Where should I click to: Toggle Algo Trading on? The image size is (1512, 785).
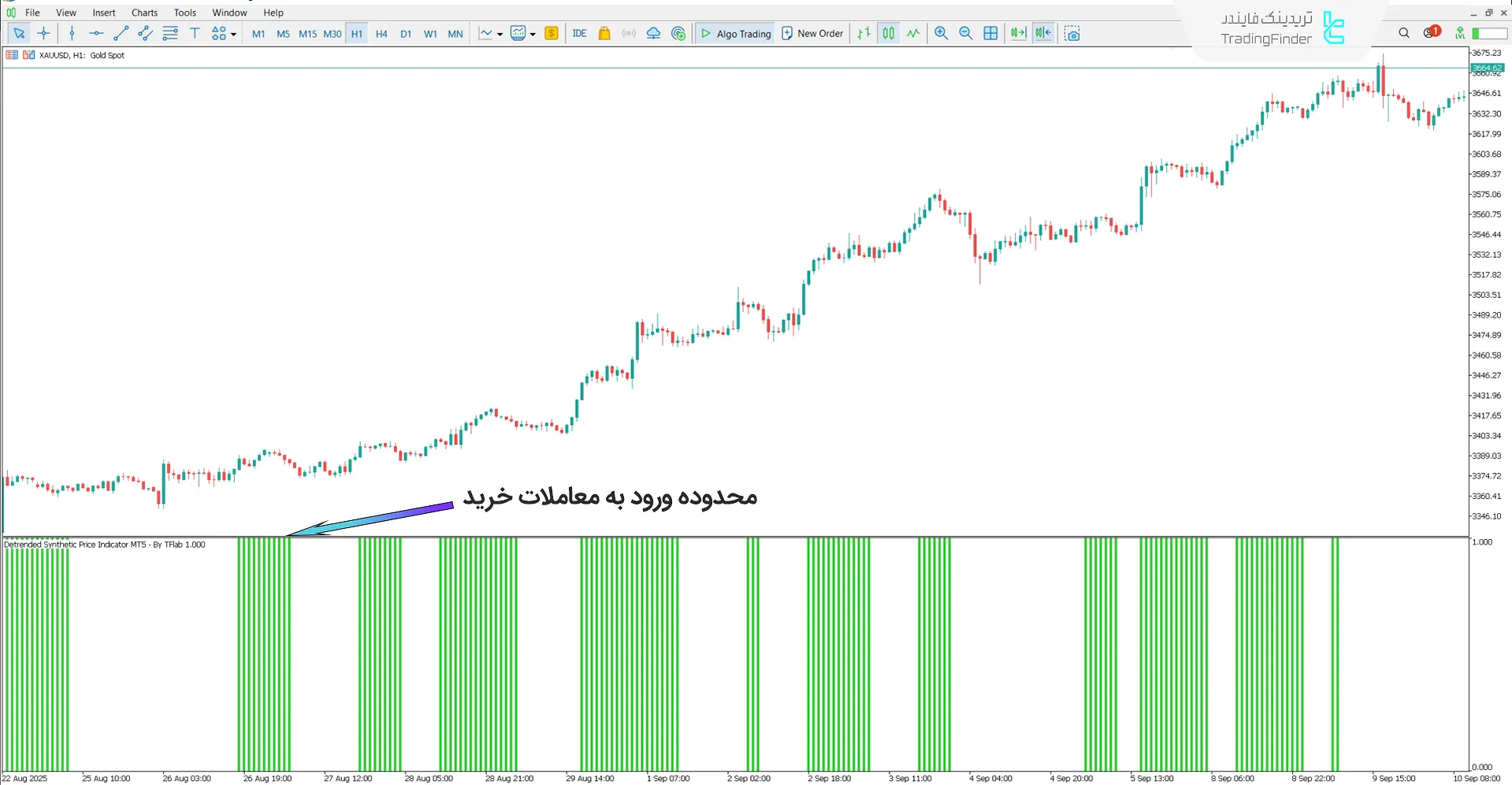coord(734,33)
